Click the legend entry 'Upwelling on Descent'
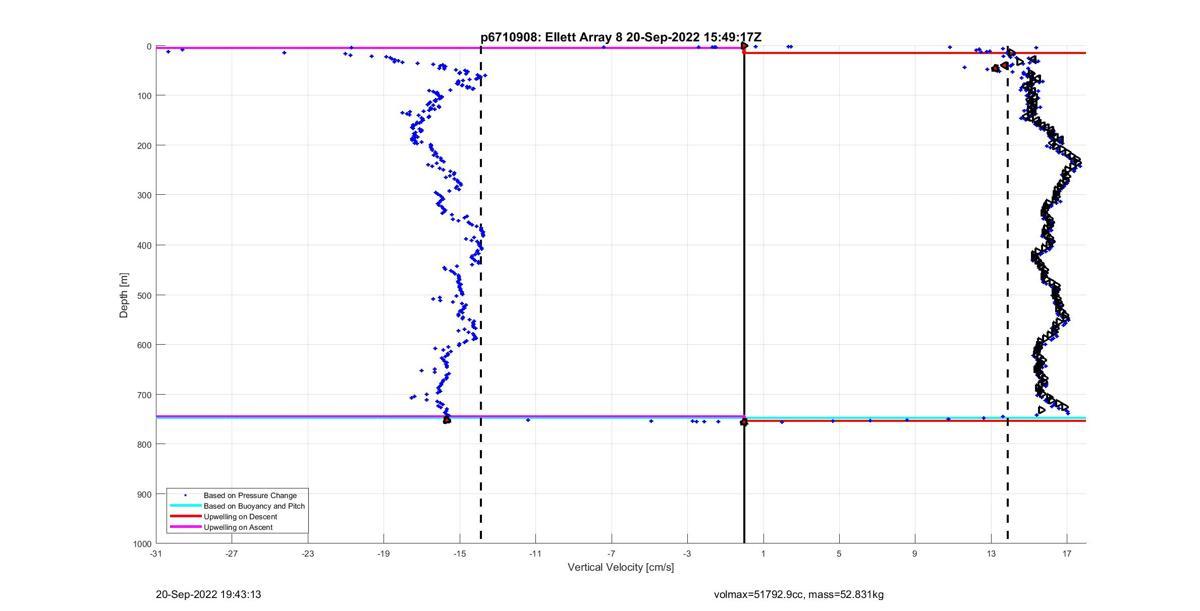This screenshot has width=1200, height=611. pos(240,516)
